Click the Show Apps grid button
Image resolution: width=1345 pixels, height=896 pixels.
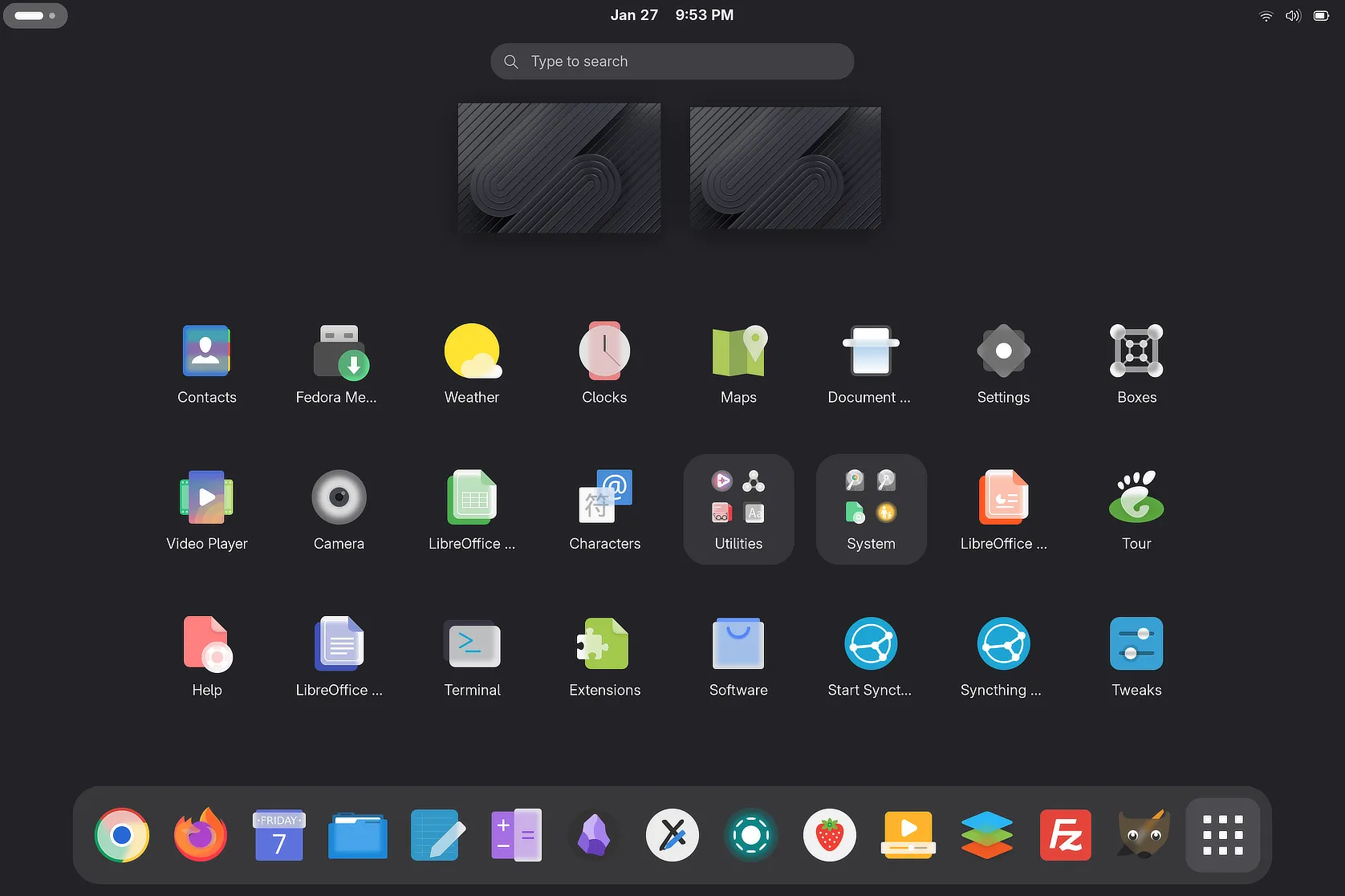pyautogui.click(x=1222, y=835)
